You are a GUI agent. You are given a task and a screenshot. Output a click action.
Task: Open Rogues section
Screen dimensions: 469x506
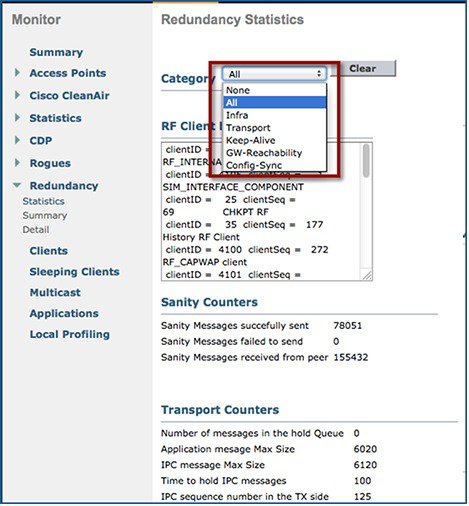[x=50, y=163]
